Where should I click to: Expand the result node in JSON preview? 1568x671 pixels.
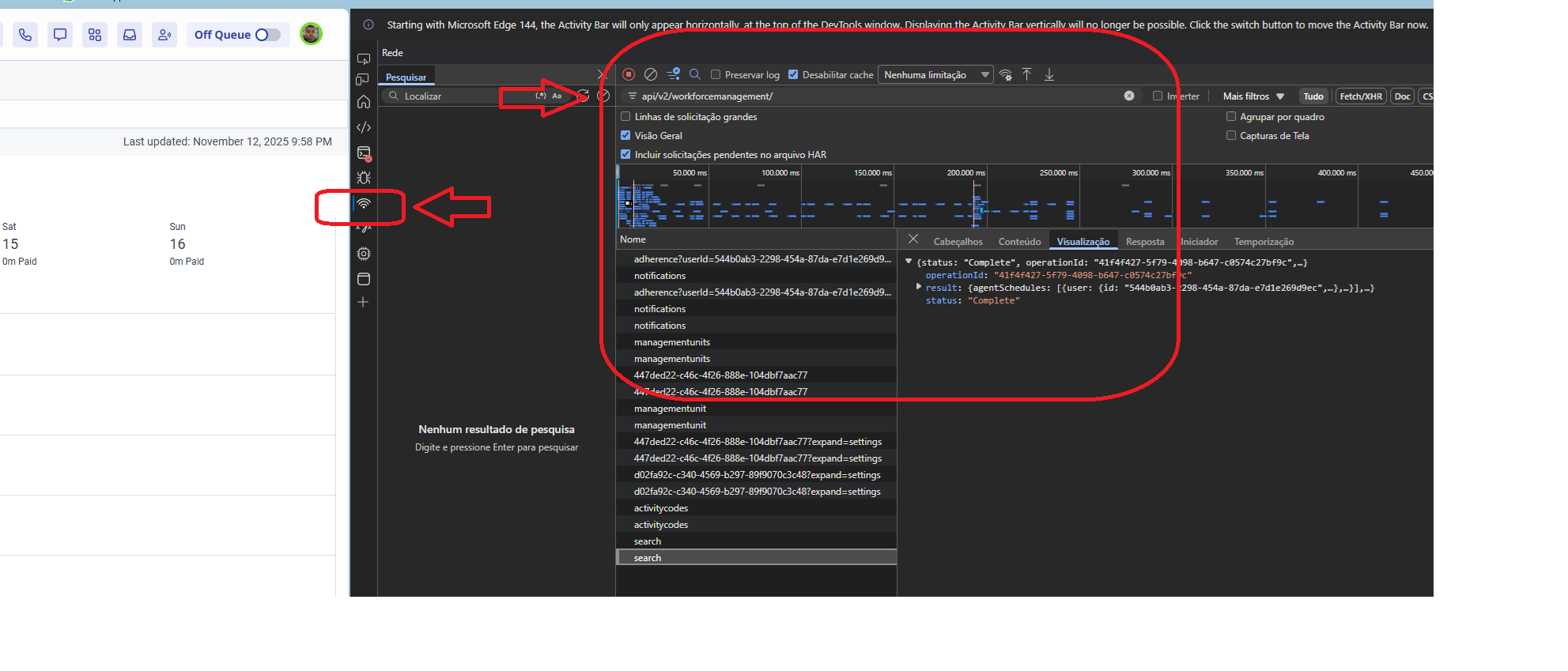(x=919, y=287)
